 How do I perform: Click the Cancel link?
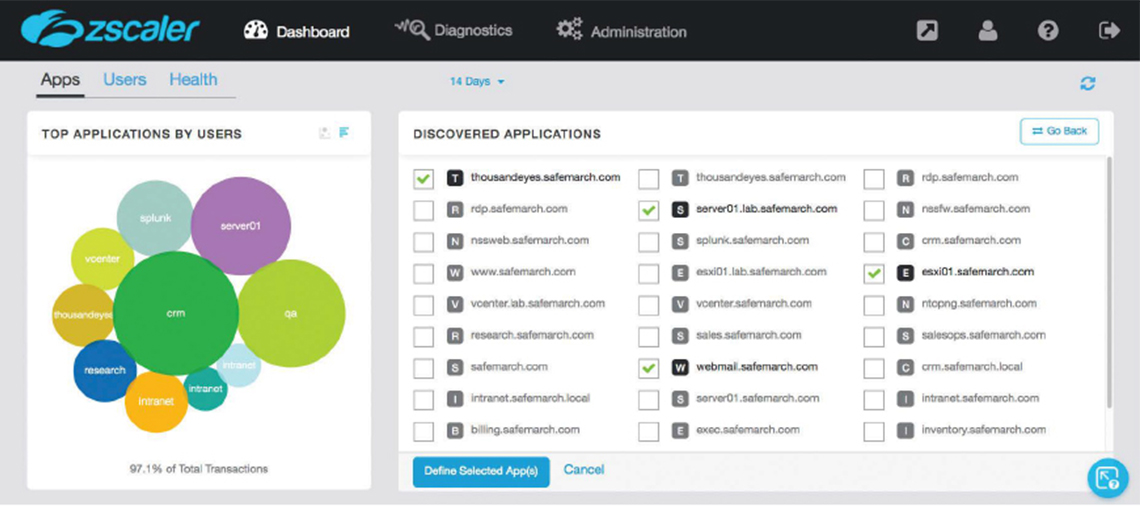coord(584,470)
